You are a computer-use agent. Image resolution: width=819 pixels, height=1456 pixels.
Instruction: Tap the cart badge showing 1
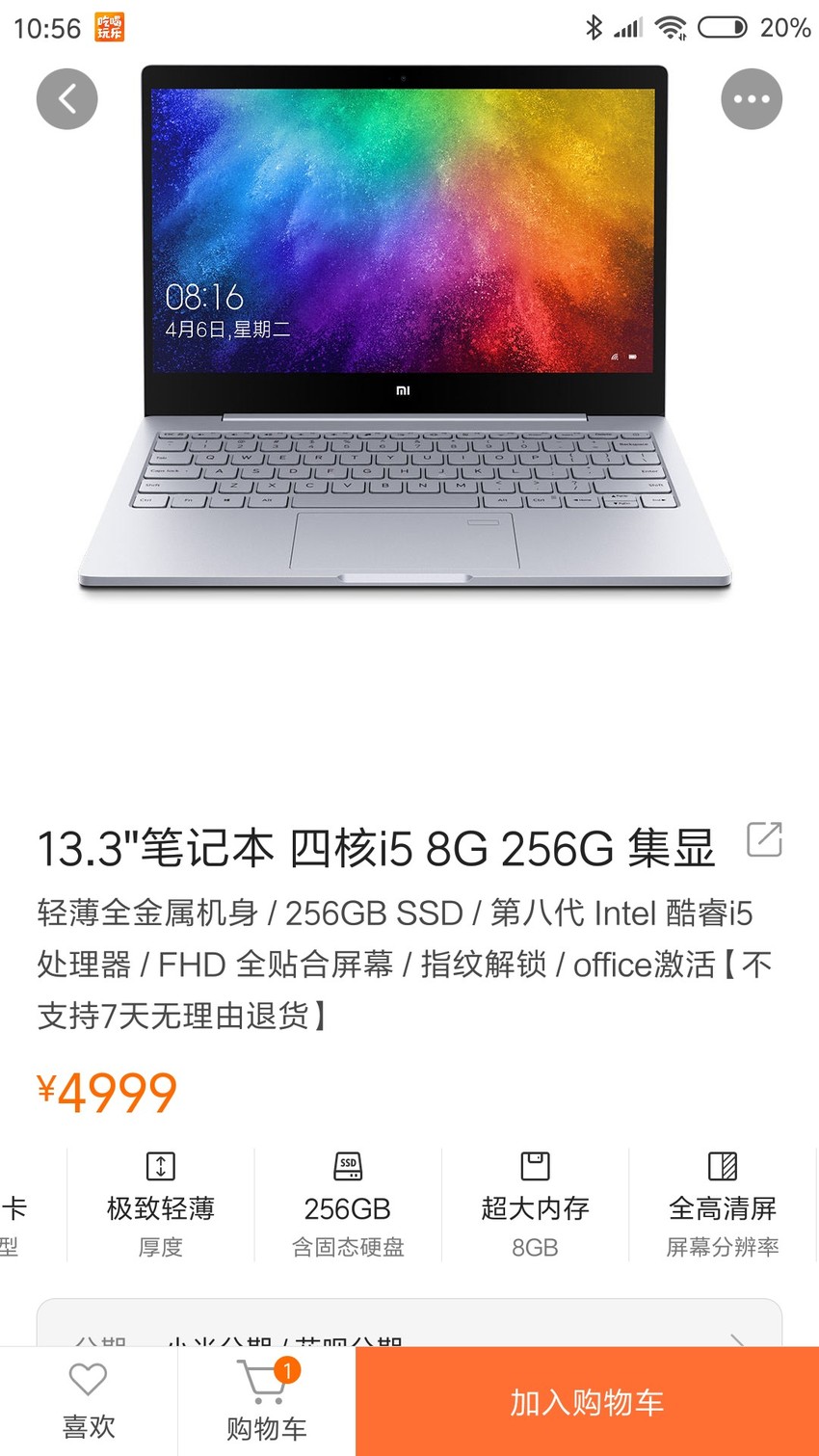[287, 1370]
